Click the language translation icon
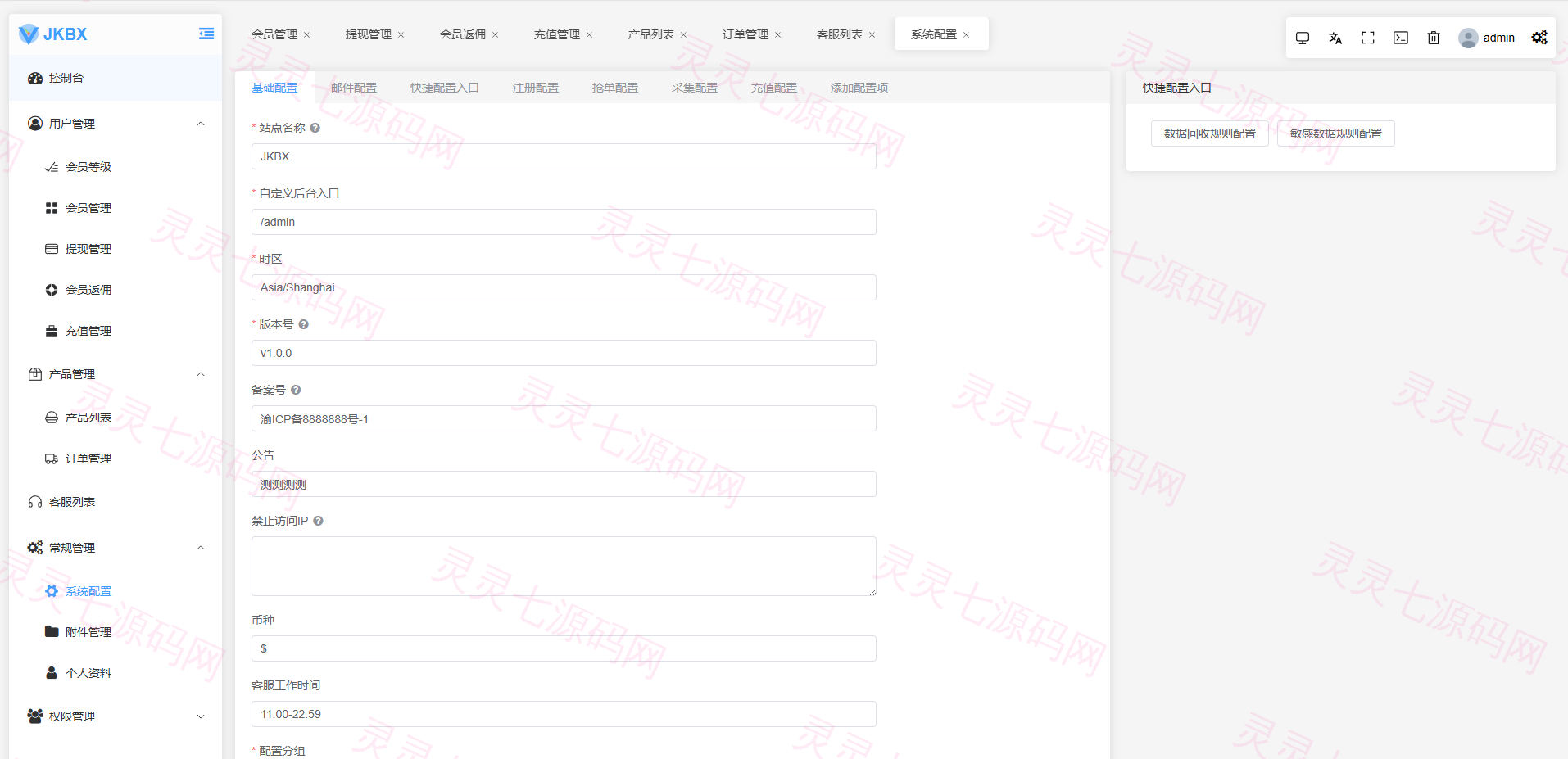This screenshot has height=759, width=1568. click(x=1335, y=38)
